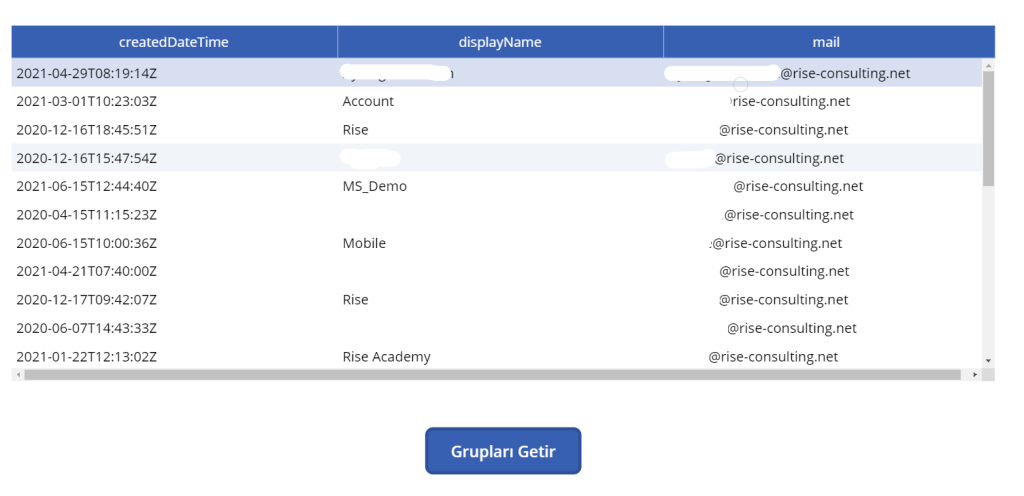Select the mail column header
This screenshot has width=1024, height=496.
826,42
